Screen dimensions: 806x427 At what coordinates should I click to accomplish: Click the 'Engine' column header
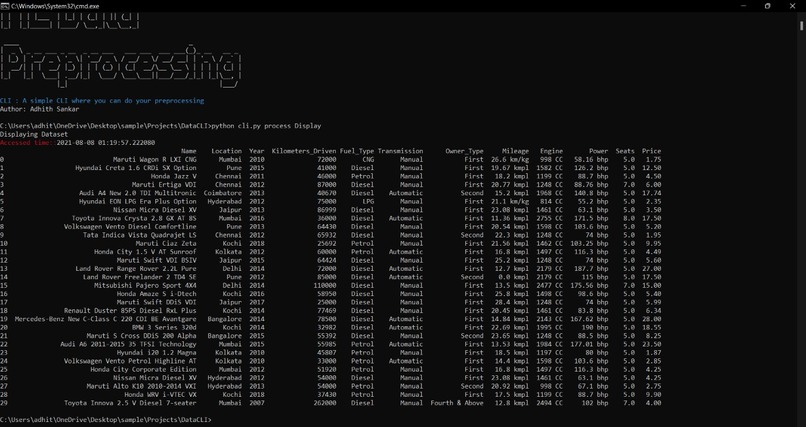pyautogui.click(x=551, y=151)
